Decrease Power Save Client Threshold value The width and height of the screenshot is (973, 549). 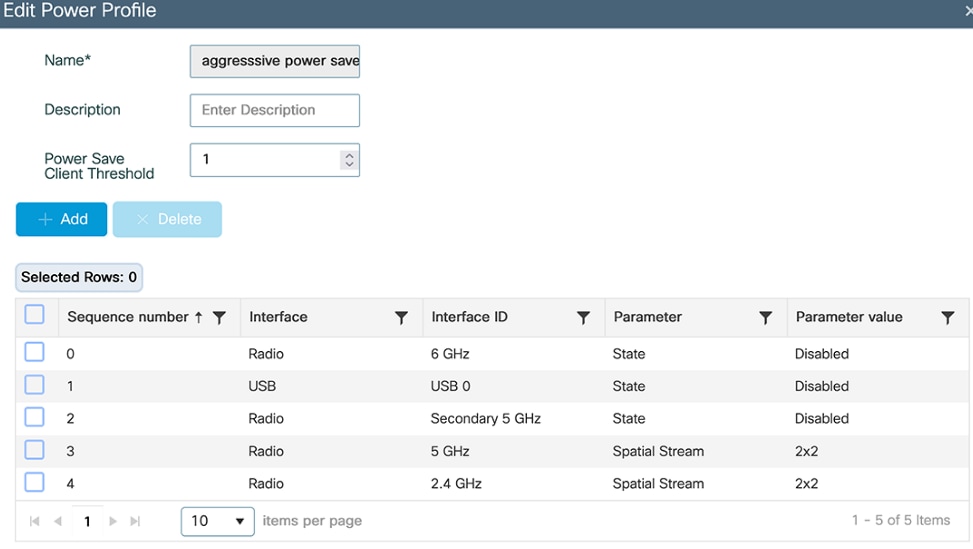coord(349,164)
